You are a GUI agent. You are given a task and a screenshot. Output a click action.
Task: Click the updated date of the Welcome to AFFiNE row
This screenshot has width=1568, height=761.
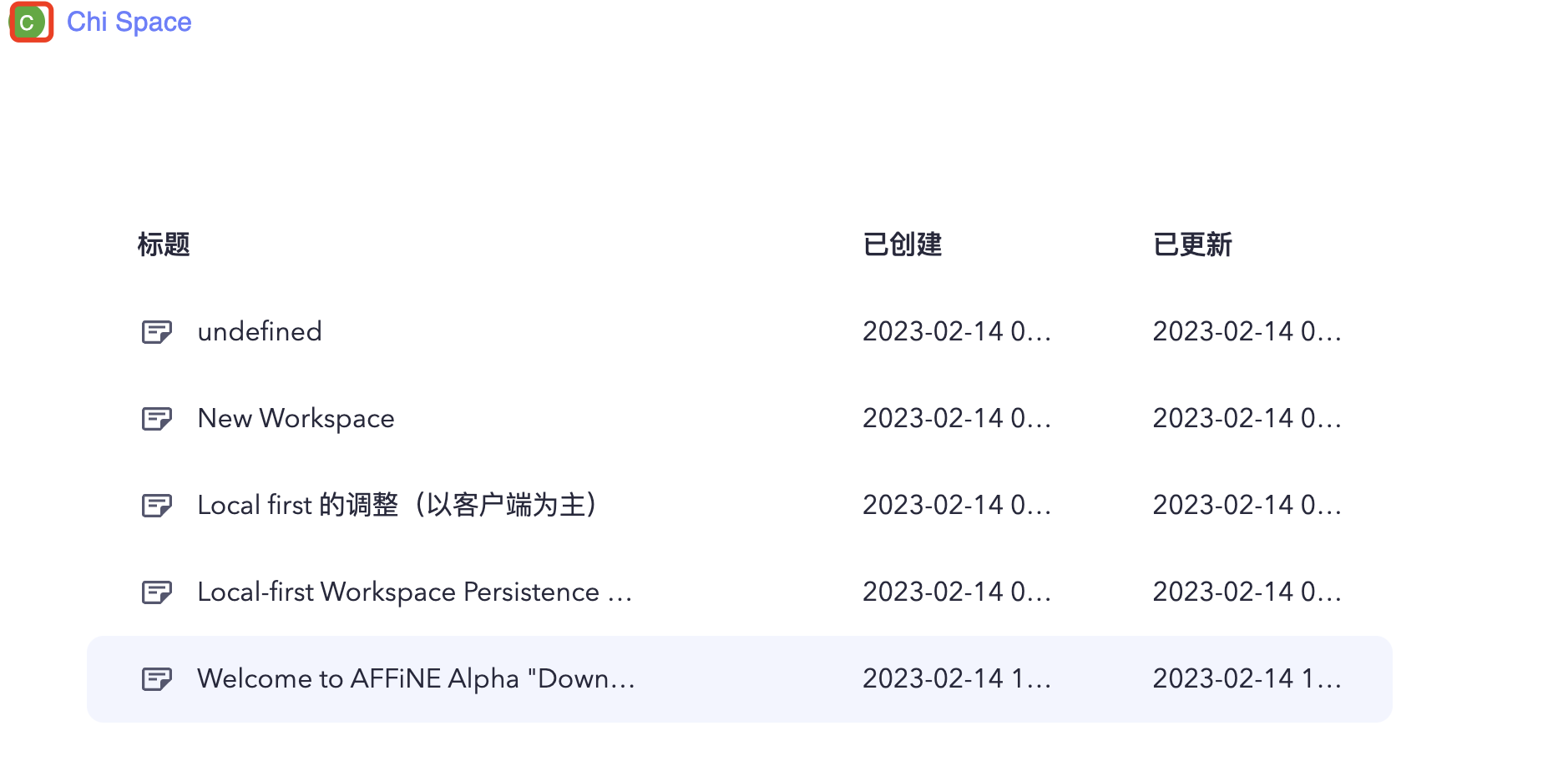(1247, 678)
